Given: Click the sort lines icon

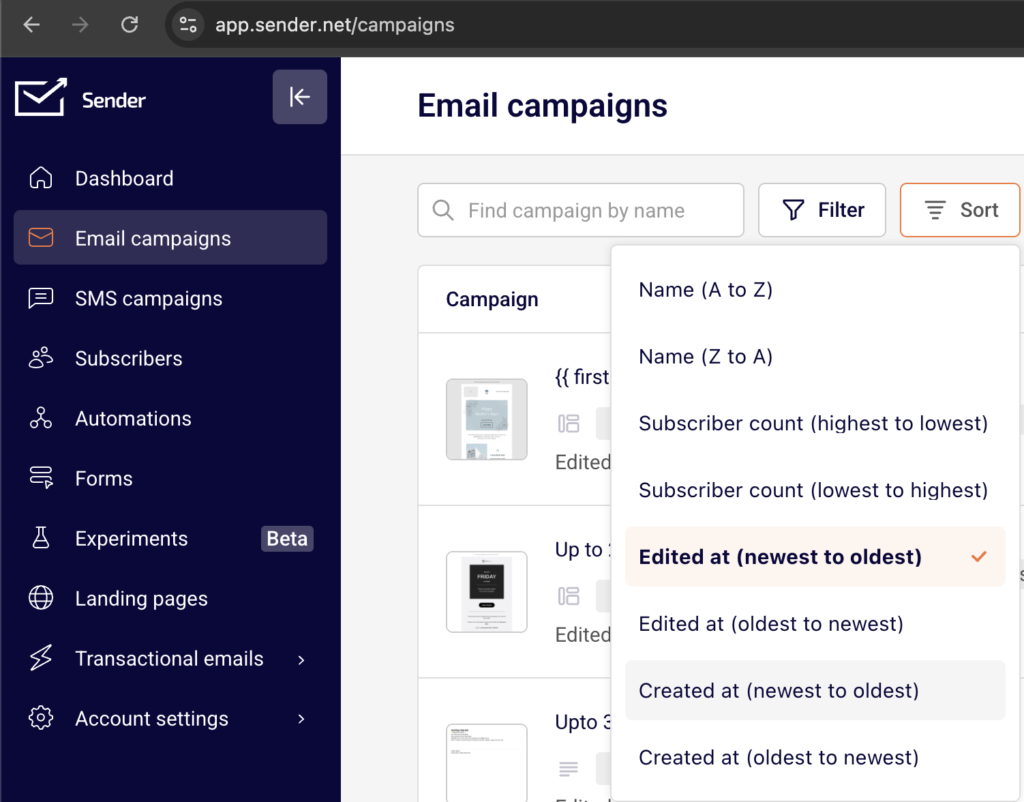Looking at the screenshot, I should pyautogui.click(x=935, y=210).
